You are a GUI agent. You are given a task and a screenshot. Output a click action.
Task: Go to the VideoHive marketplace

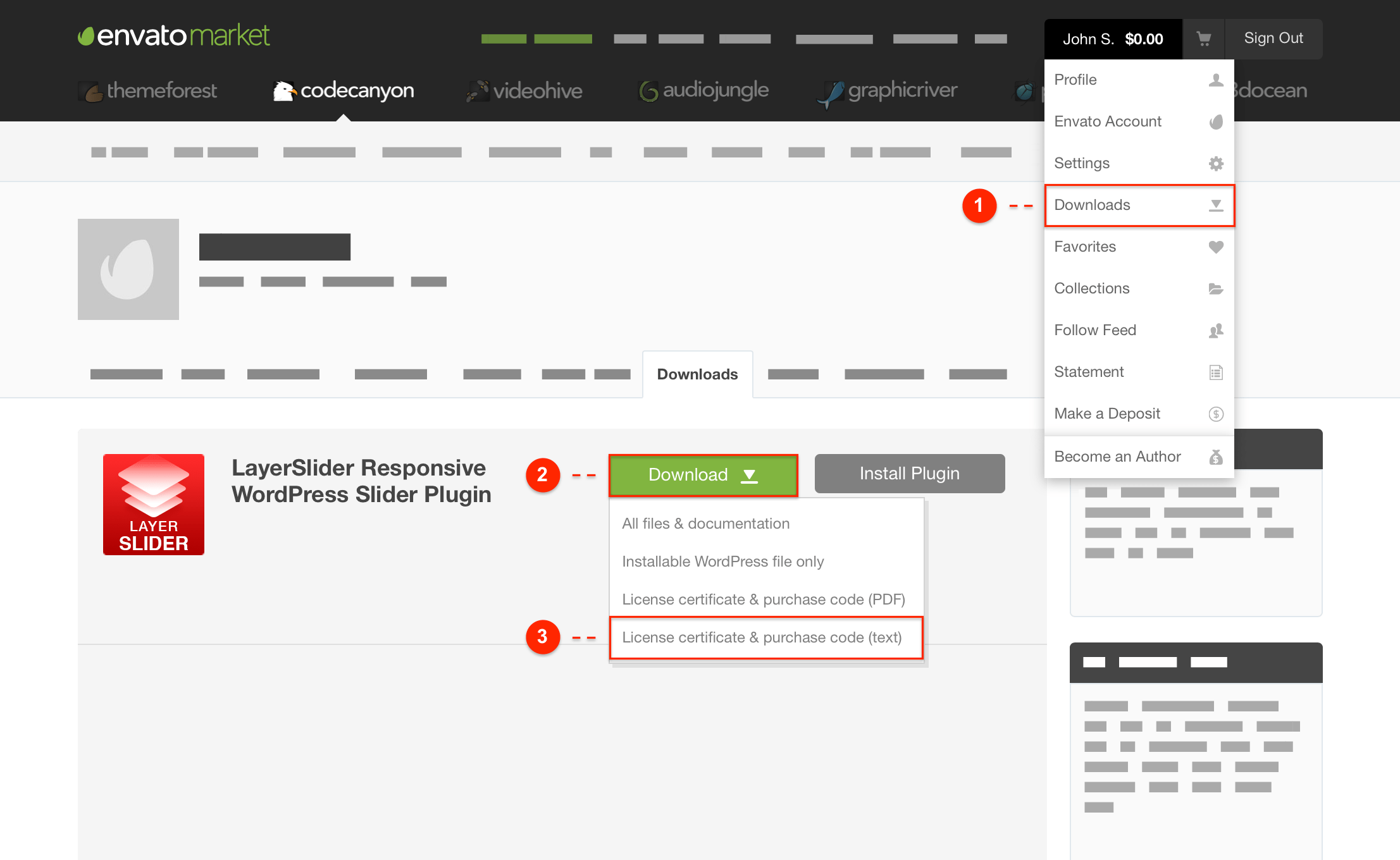(524, 91)
